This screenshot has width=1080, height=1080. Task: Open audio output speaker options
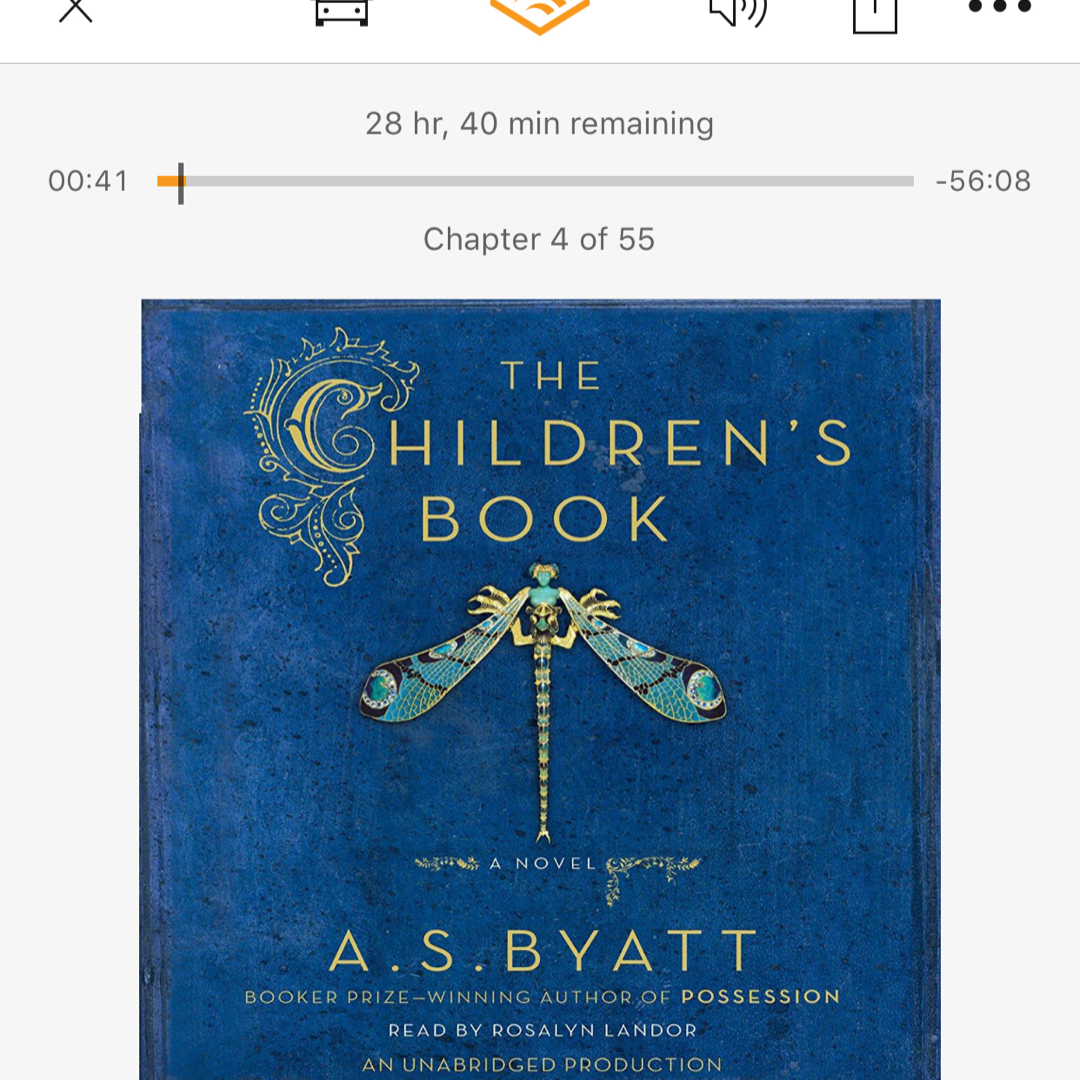point(738,12)
